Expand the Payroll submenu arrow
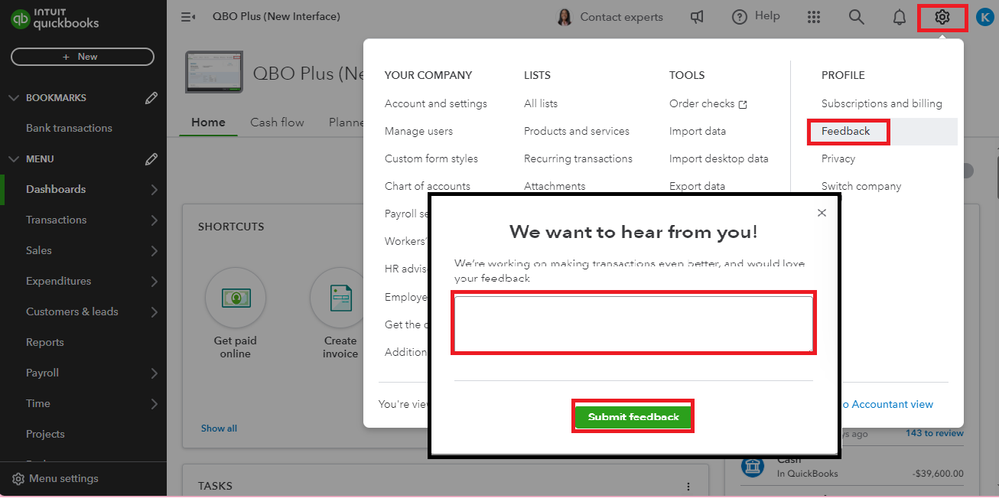This screenshot has height=499, width=999. tap(154, 373)
